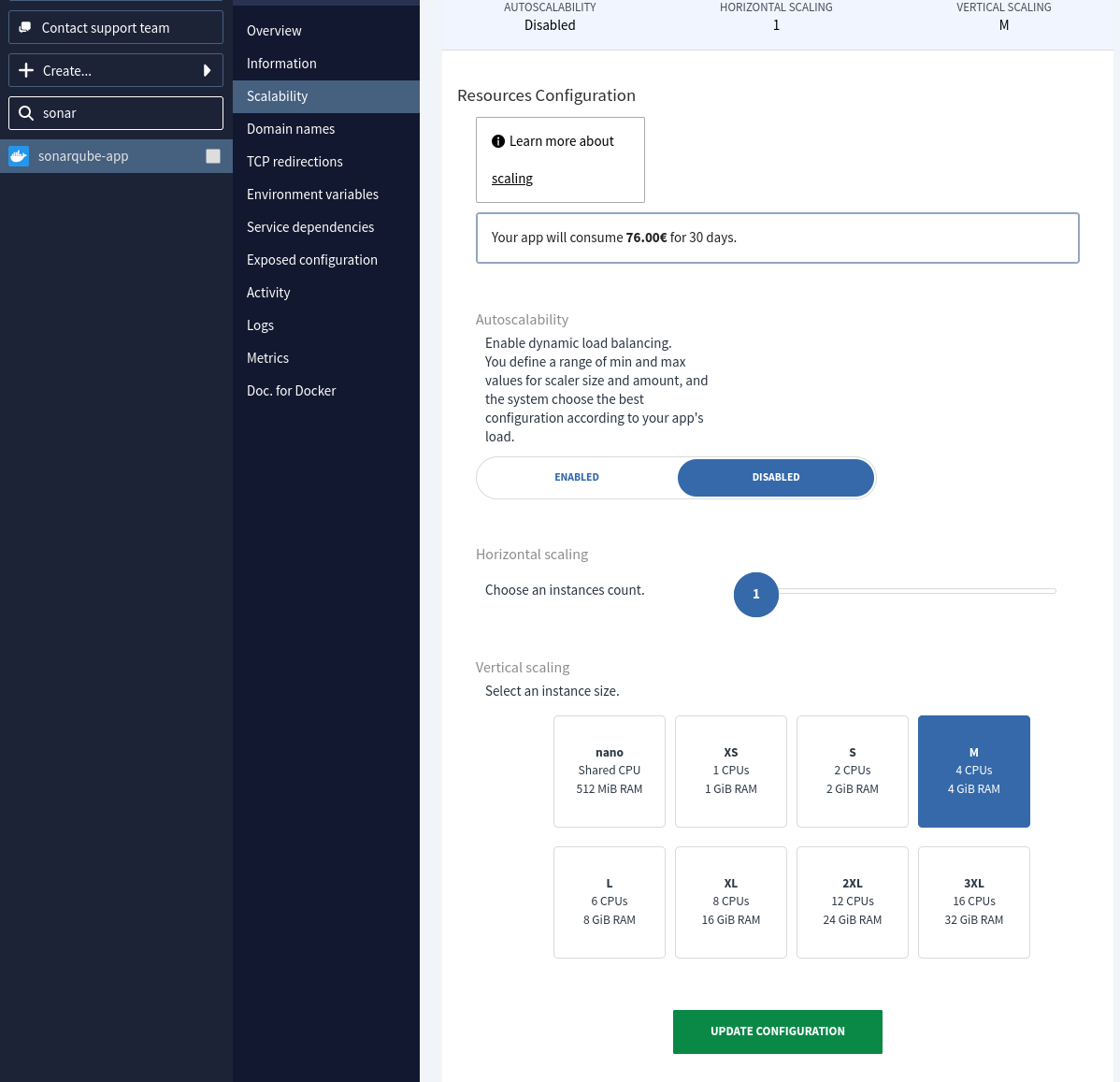Select DISABLED on the autoscalability switch
The image size is (1120, 1082).
coord(775,477)
